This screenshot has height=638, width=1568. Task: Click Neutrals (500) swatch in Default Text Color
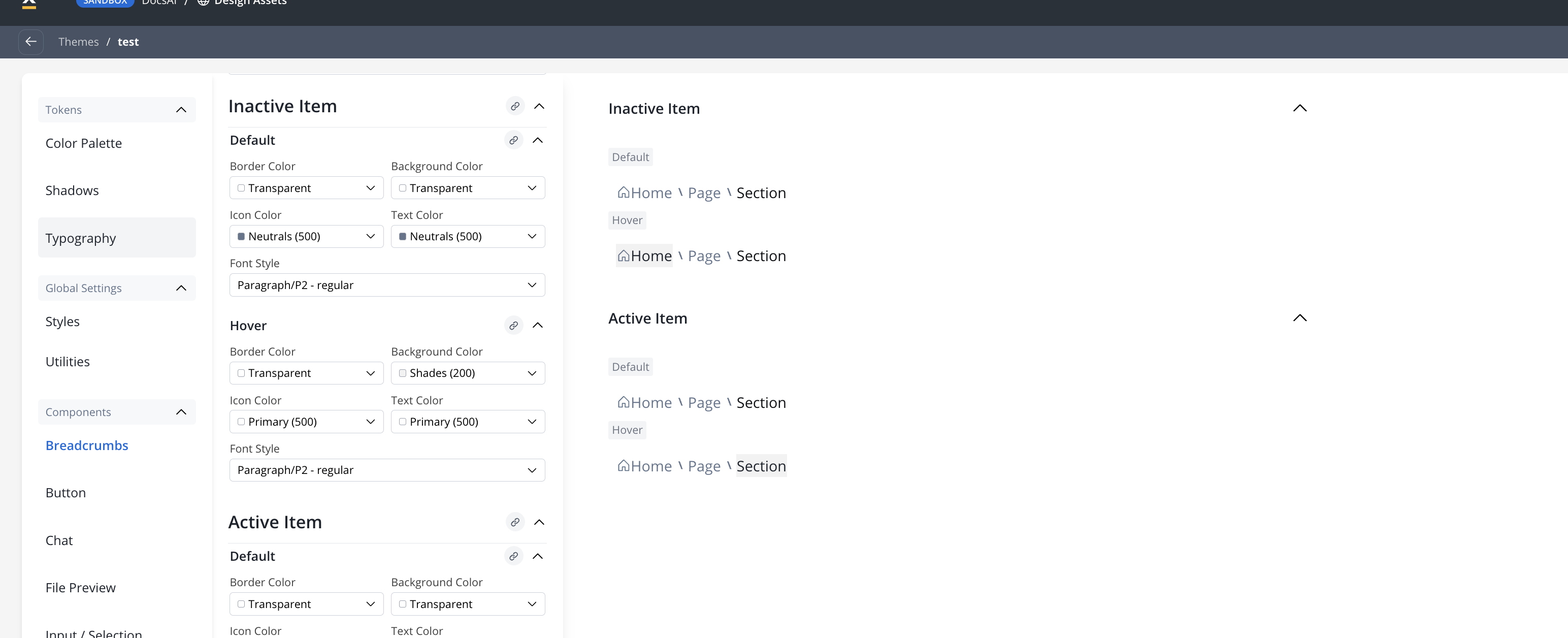pos(402,237)
